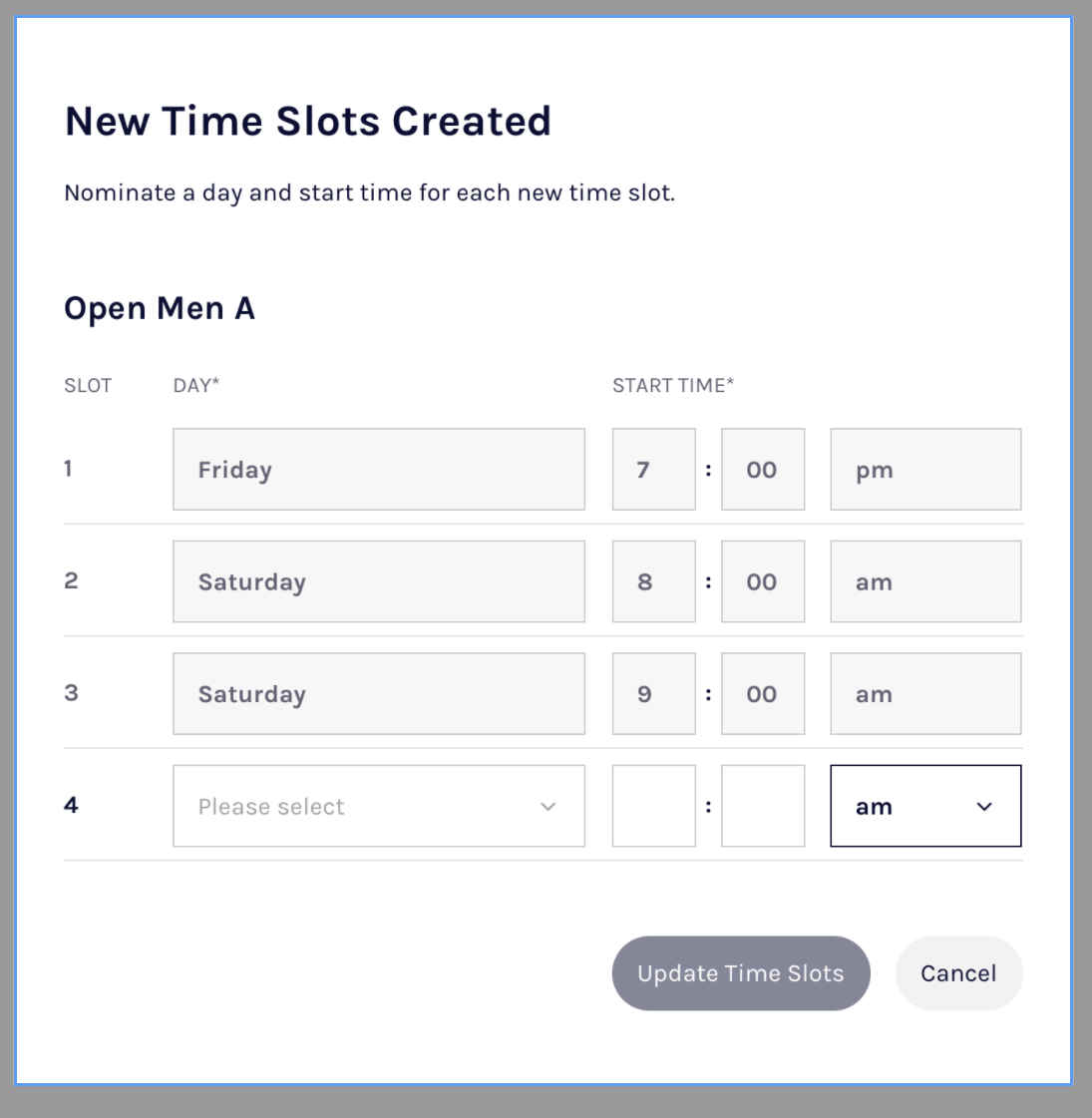Click the Friday day field in slot 1
Screen dimensions: 1092x1118
click(378, 470)
